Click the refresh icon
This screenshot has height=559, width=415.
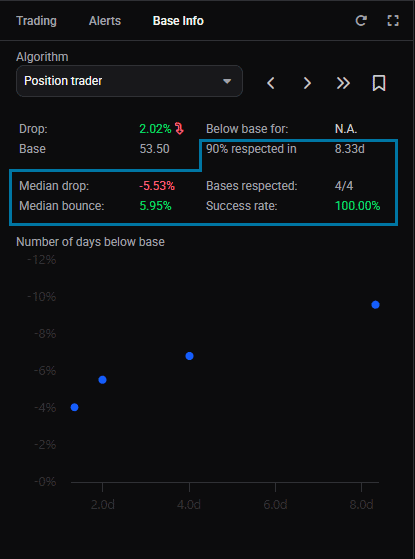pos(361,21)
